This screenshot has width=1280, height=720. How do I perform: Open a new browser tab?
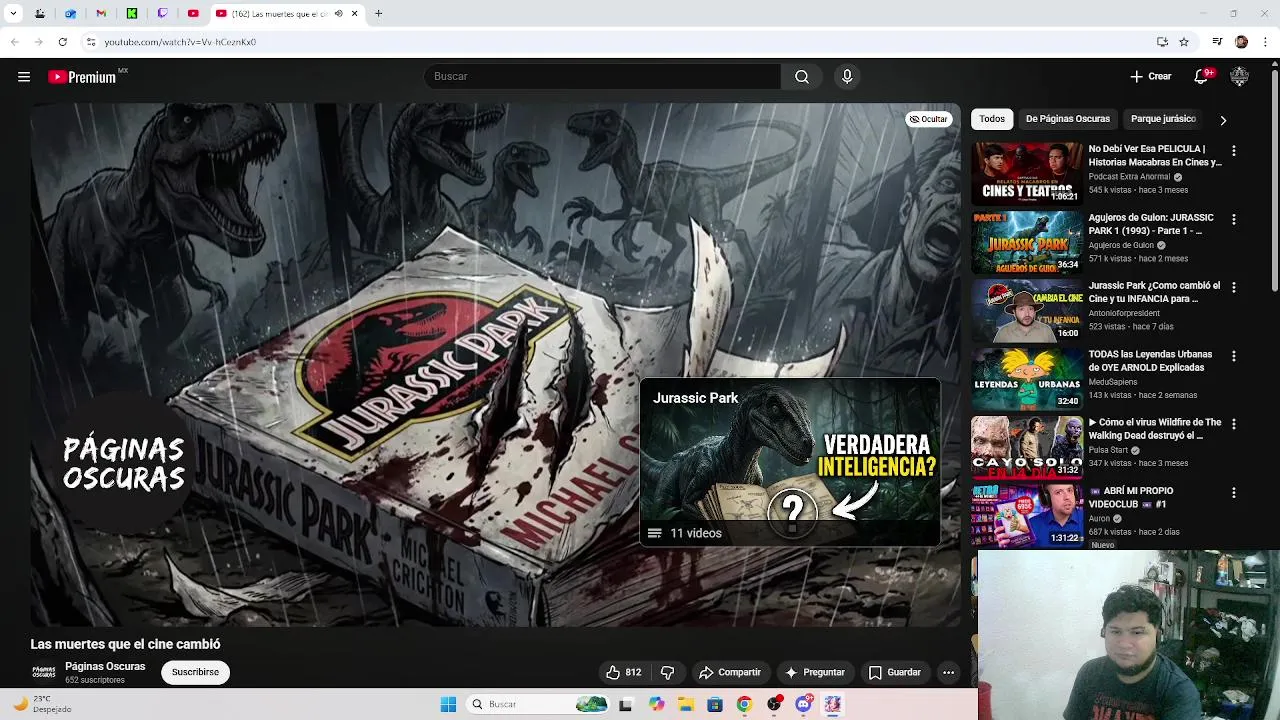tap(378, 14)
